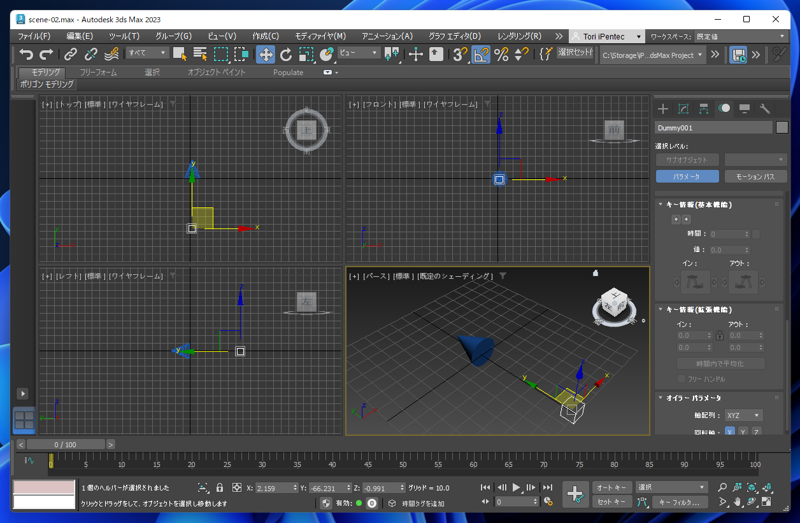Toggle Absolute/Offset transform type-in mode
Viewport: 800px width, 523px height.
pos(236,488)
